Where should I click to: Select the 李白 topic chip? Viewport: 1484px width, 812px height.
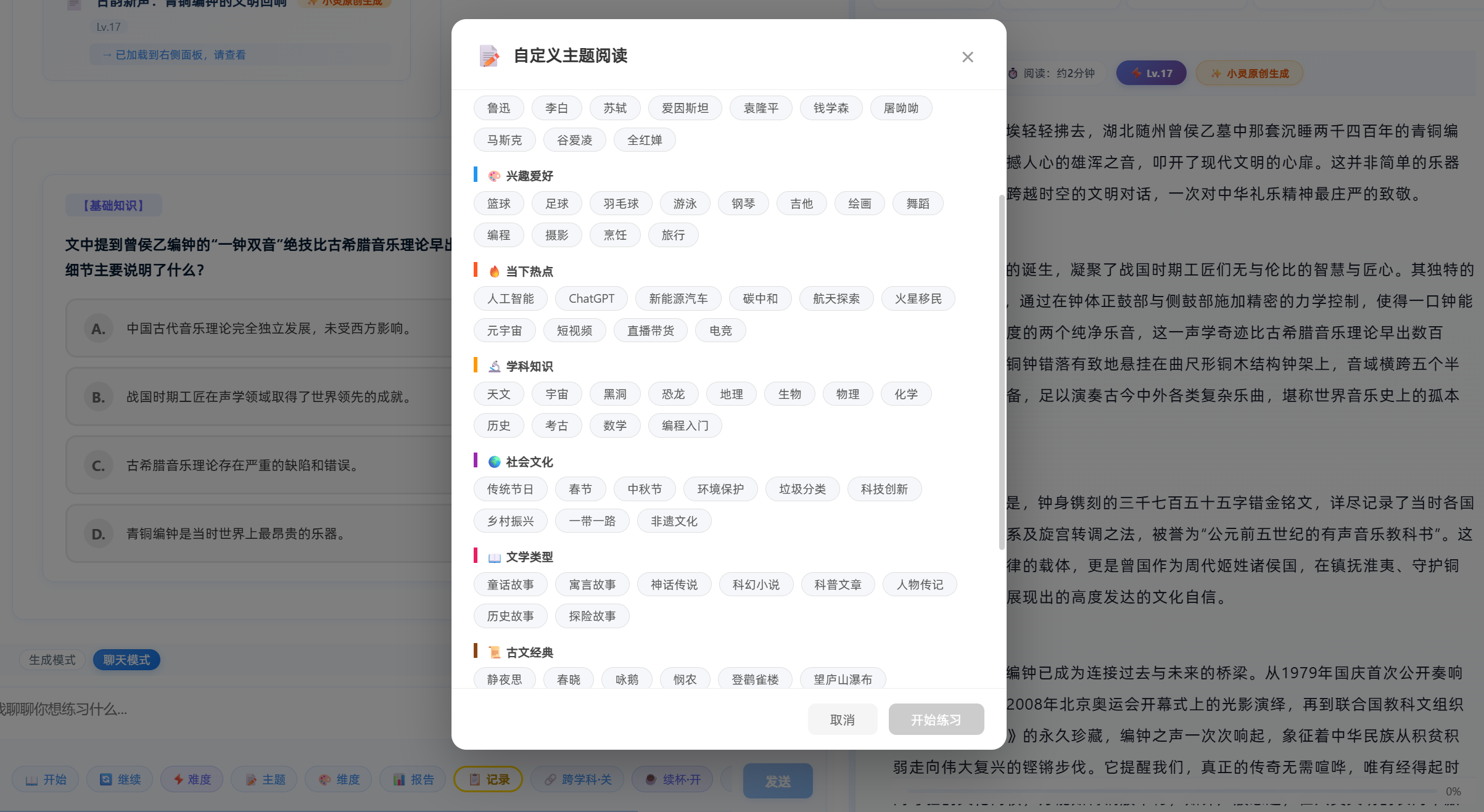[556, 108]
